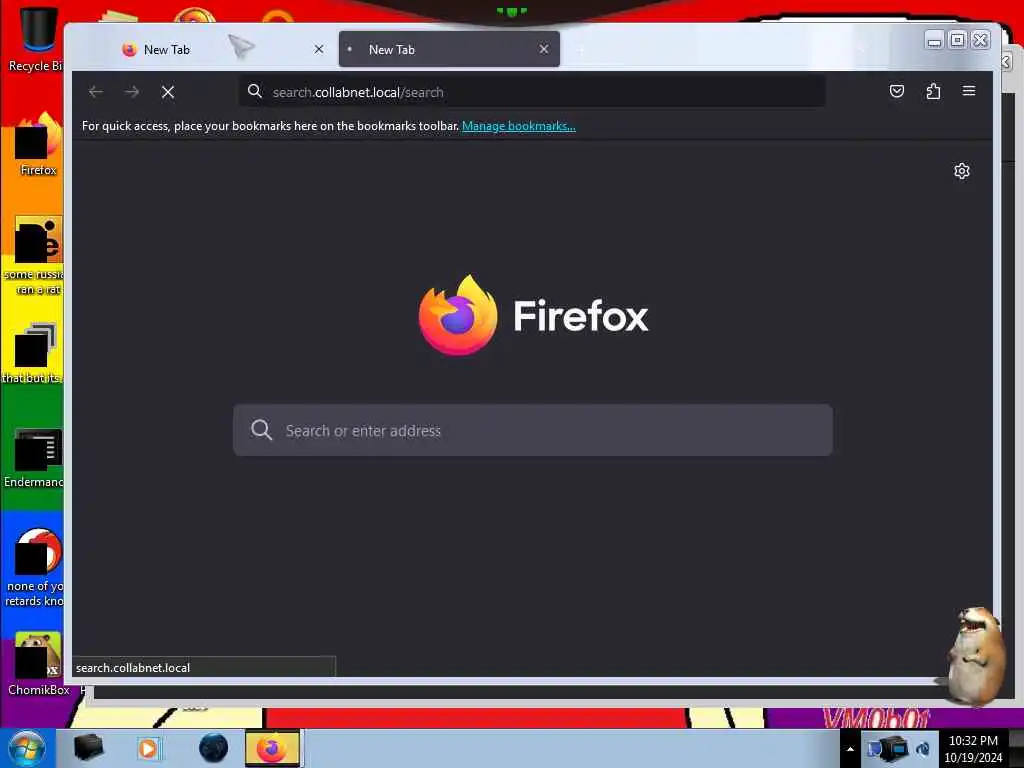Click the magnifier in the page search box
The image size is (1024, 768).
point(261,430)
